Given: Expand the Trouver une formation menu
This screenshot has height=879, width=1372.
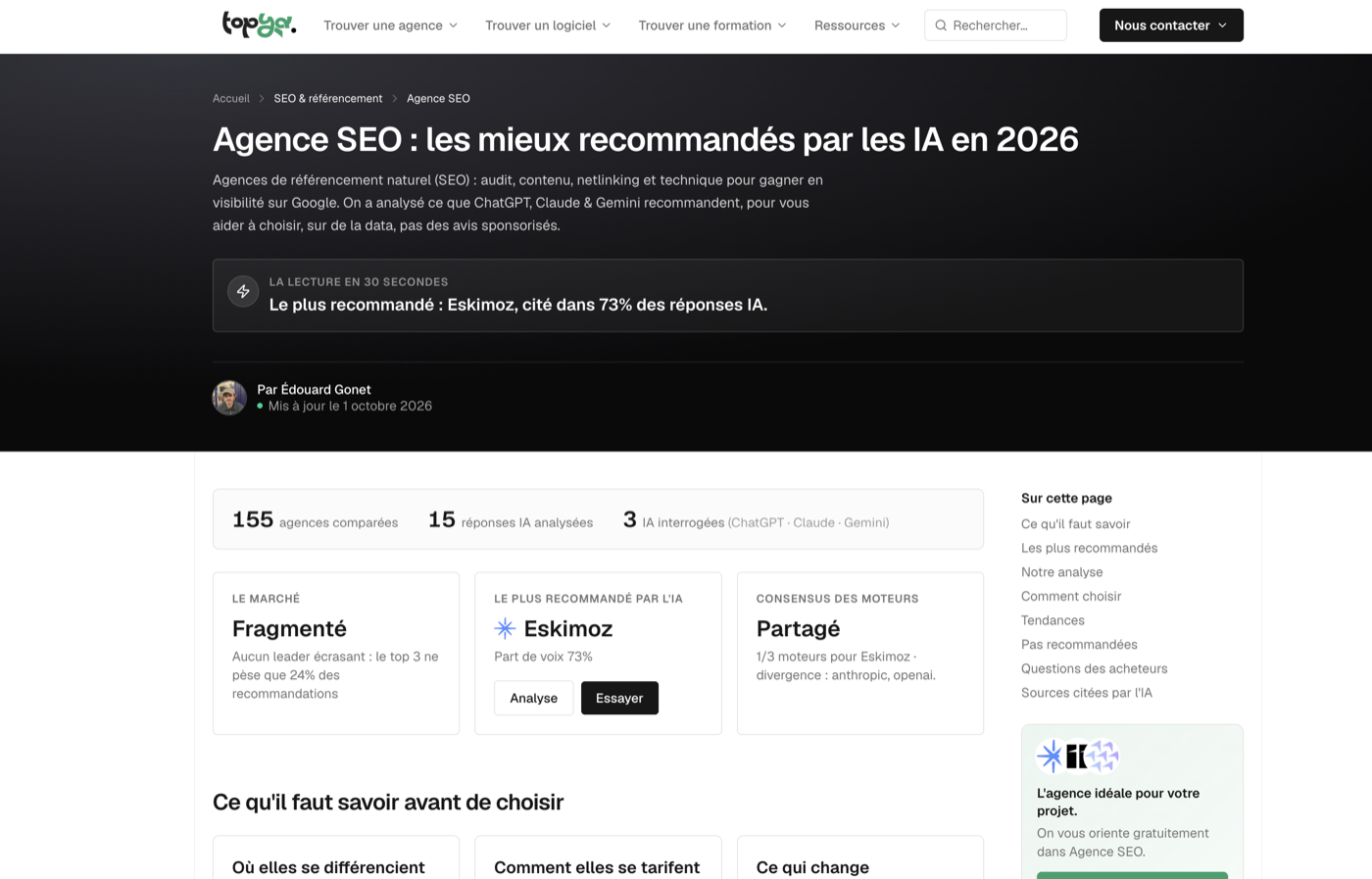Looking at the screenshot, I should coord(712,25).
